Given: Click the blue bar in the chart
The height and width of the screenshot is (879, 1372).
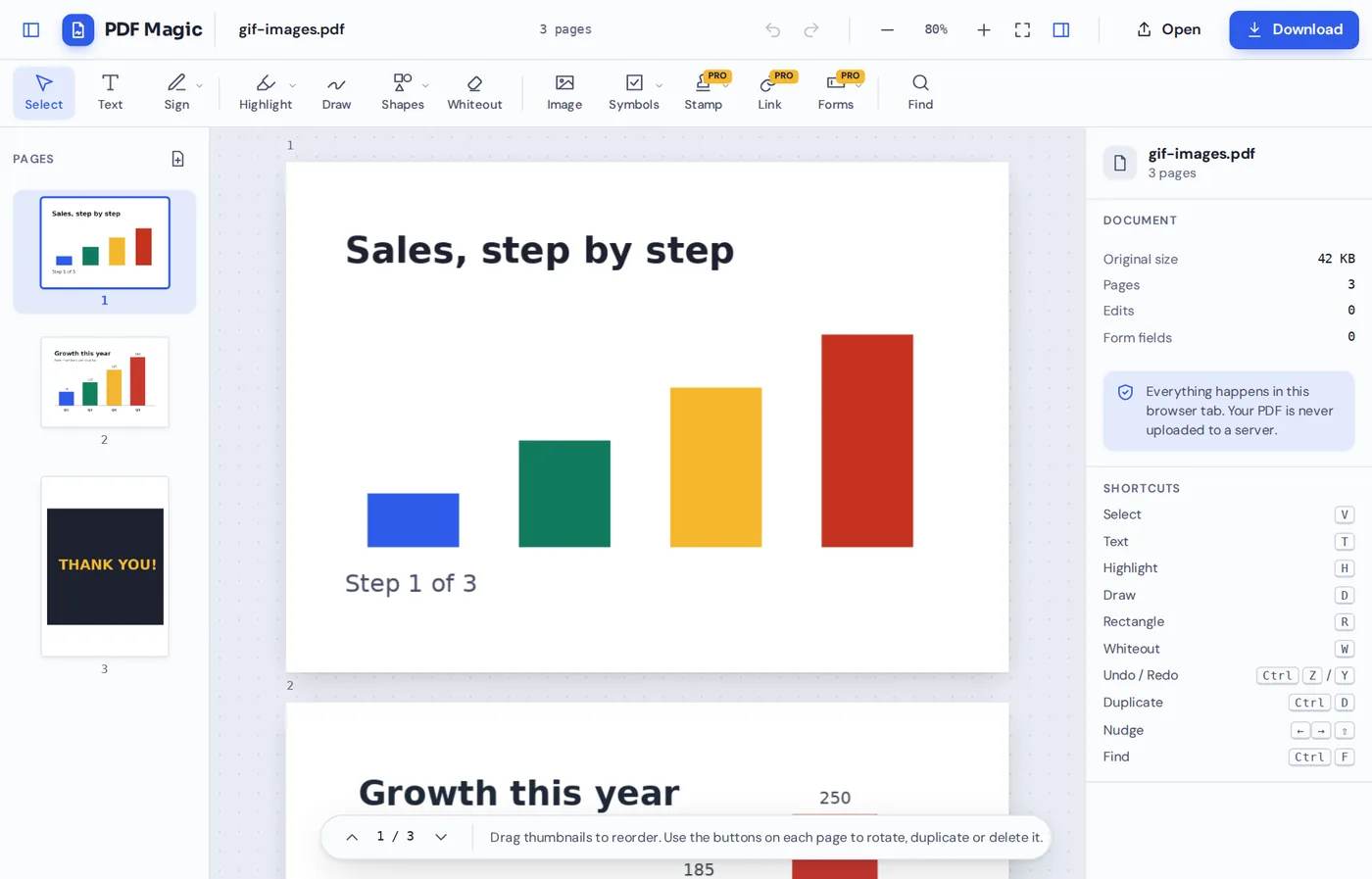Looking at the screenshot, I should 413,520.
